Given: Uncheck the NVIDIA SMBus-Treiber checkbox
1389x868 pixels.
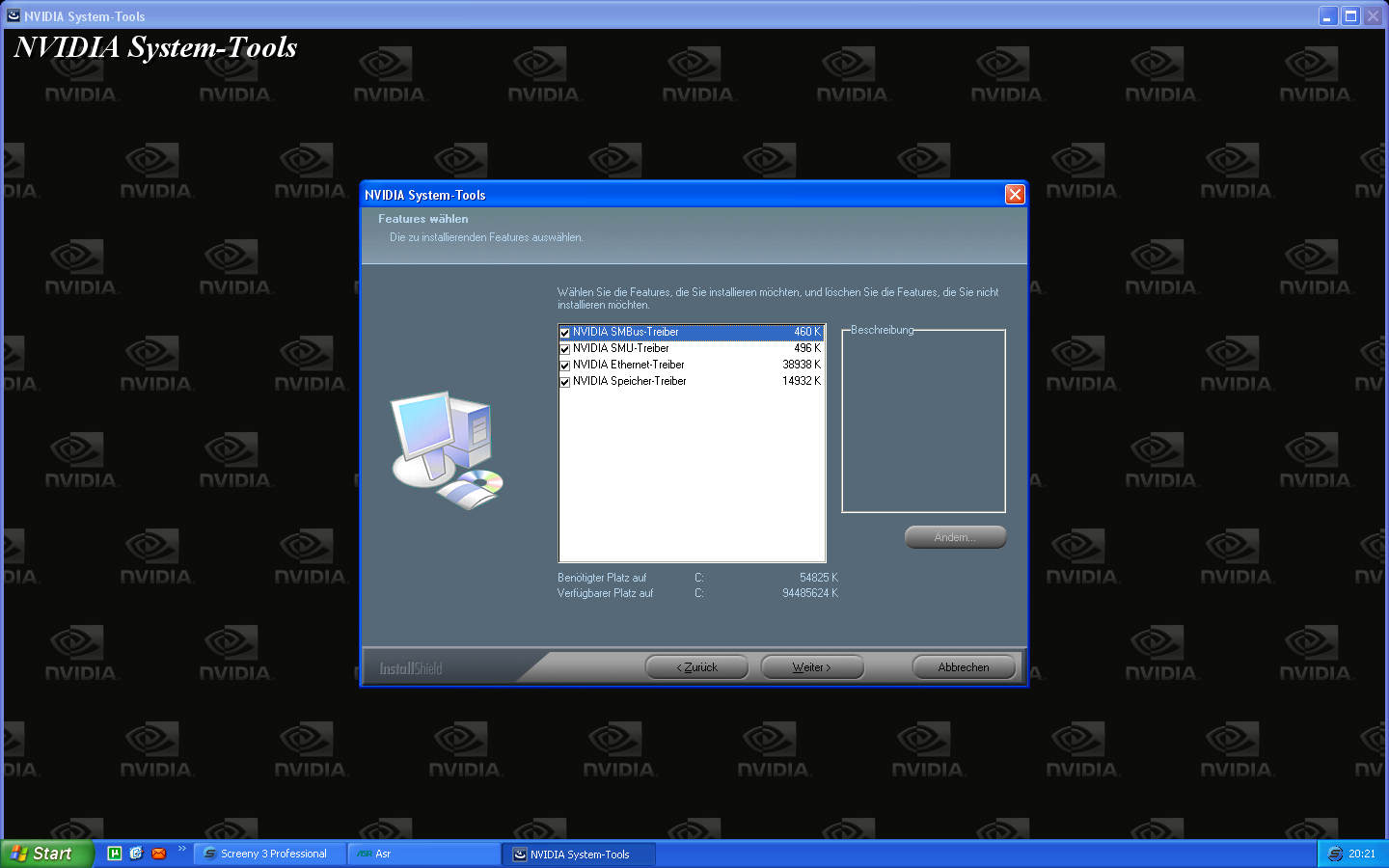Looking at the screenshot, I should 565,333.
